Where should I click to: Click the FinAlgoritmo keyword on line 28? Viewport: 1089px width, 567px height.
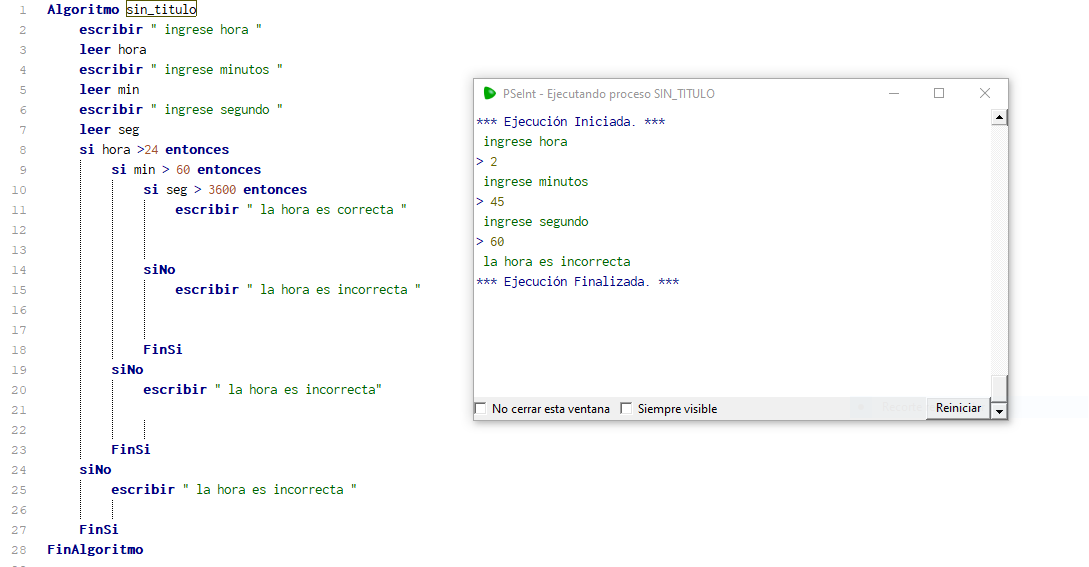tap(95, 550)
